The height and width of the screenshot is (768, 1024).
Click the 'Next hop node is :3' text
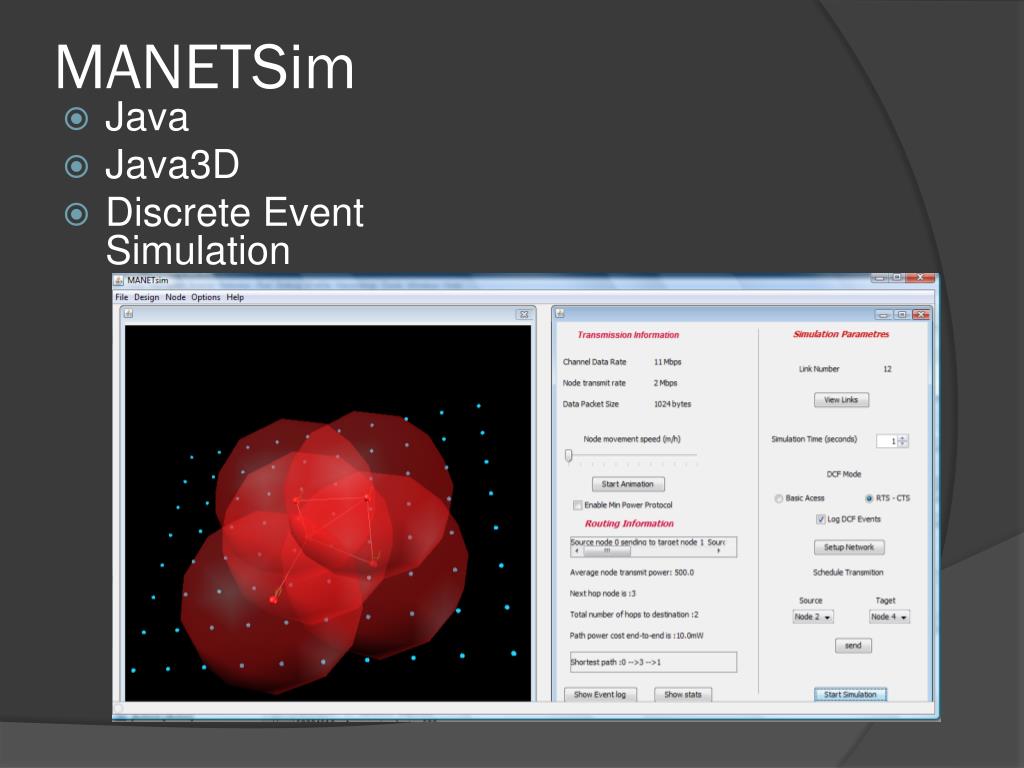click(602, 594)
